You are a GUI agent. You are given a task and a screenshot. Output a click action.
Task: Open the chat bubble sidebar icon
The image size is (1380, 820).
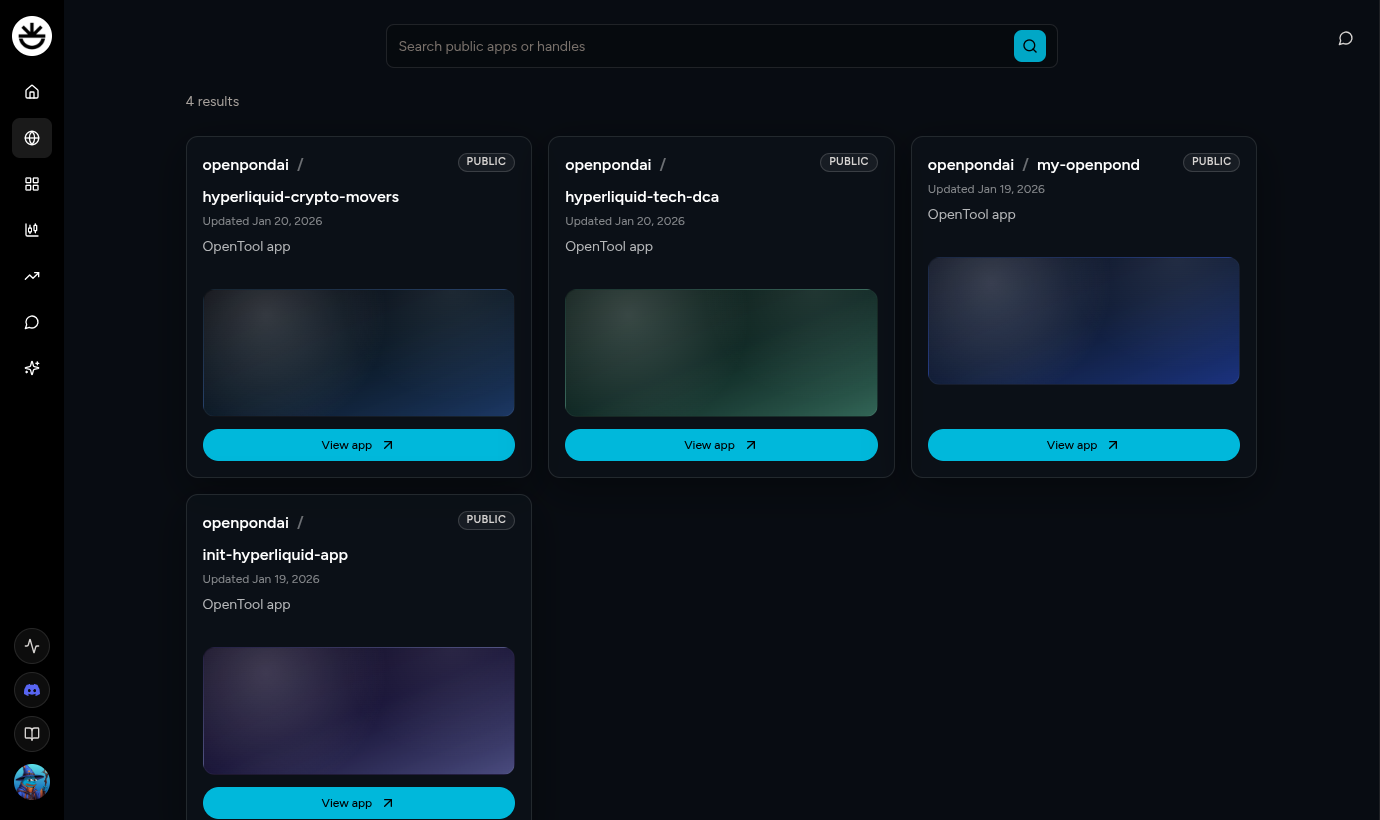(32, 322)
